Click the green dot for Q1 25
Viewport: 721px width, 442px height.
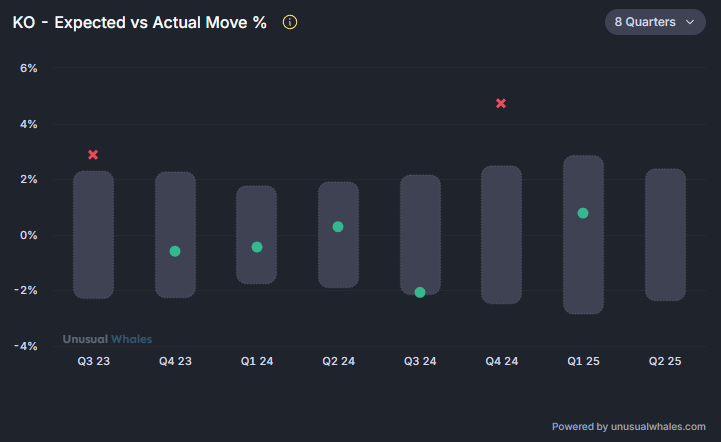point(583,213)
